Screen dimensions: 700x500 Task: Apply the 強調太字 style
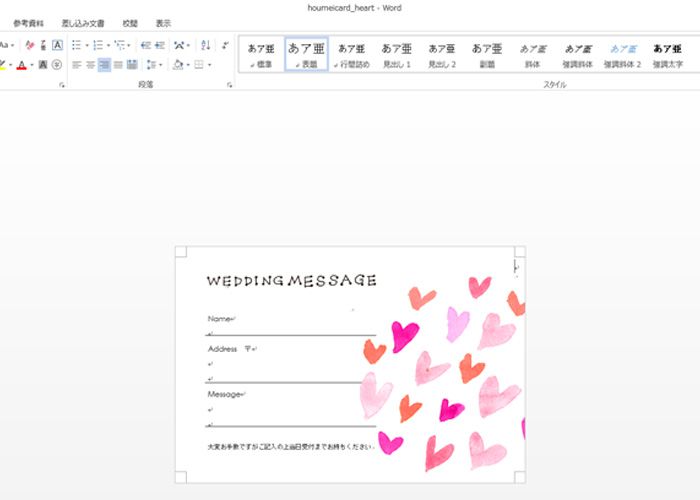coord(667,54)
